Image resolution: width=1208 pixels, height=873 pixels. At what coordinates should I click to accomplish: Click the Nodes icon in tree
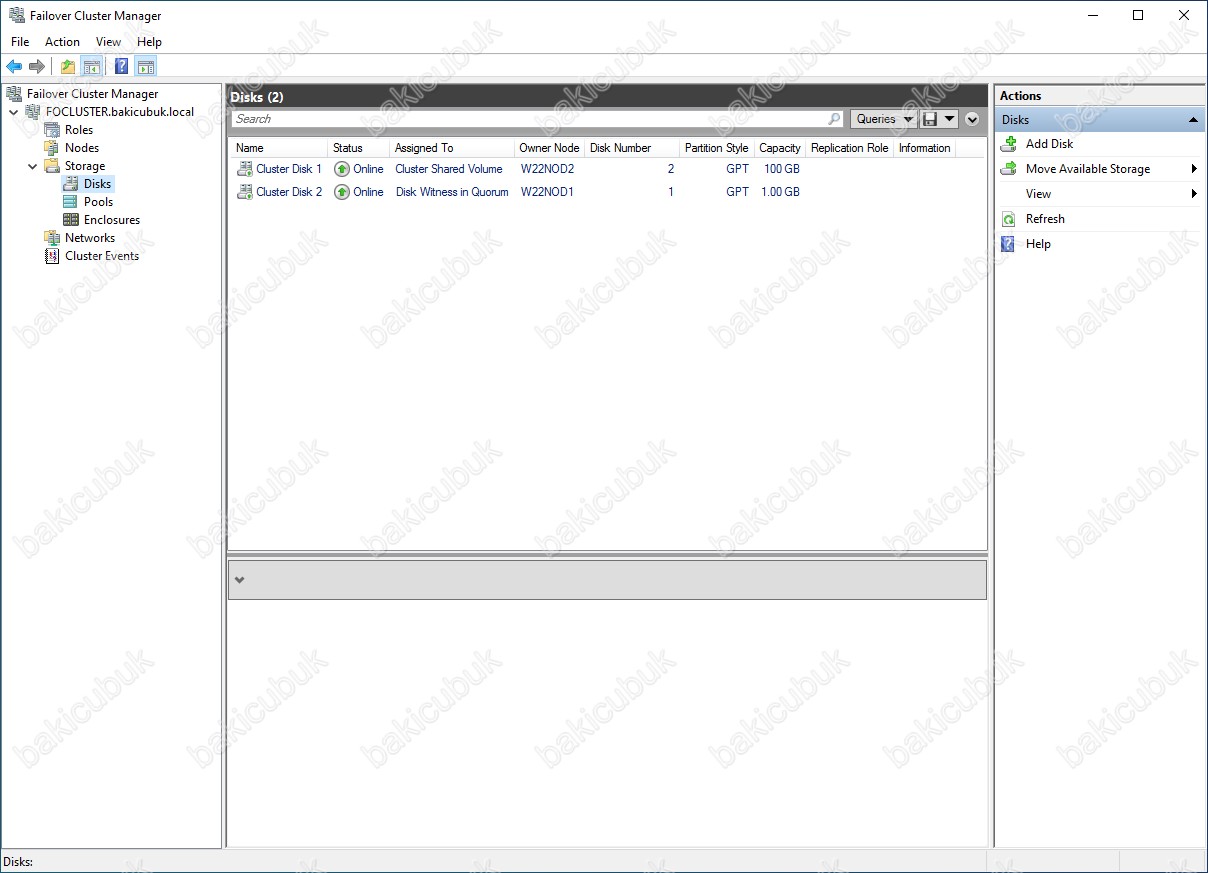click(x=52, y=148)
